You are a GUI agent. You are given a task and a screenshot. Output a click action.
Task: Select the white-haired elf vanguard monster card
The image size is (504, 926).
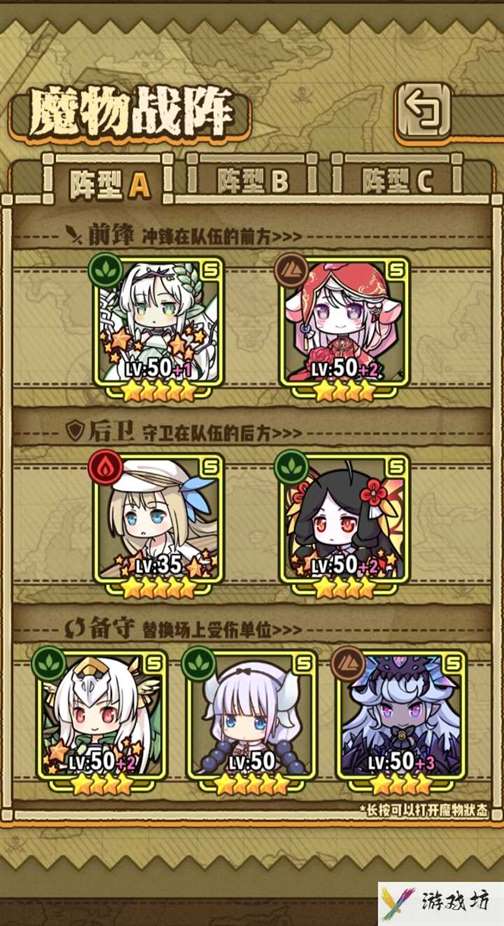pos(159,328)
